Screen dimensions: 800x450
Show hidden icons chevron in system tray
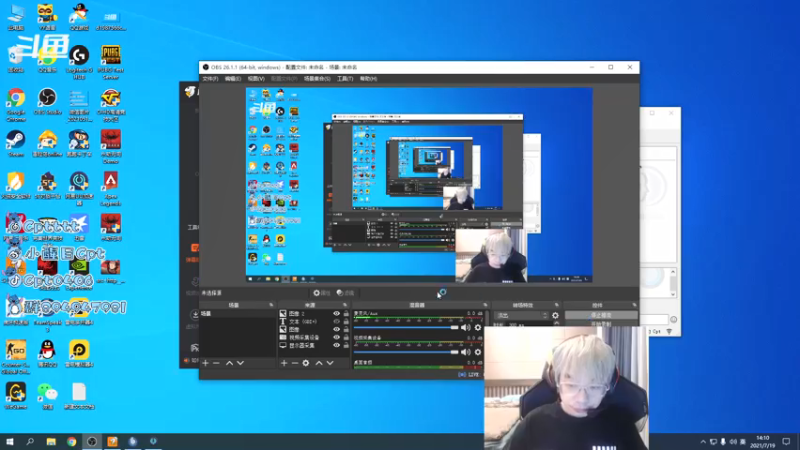coord(703,442)
